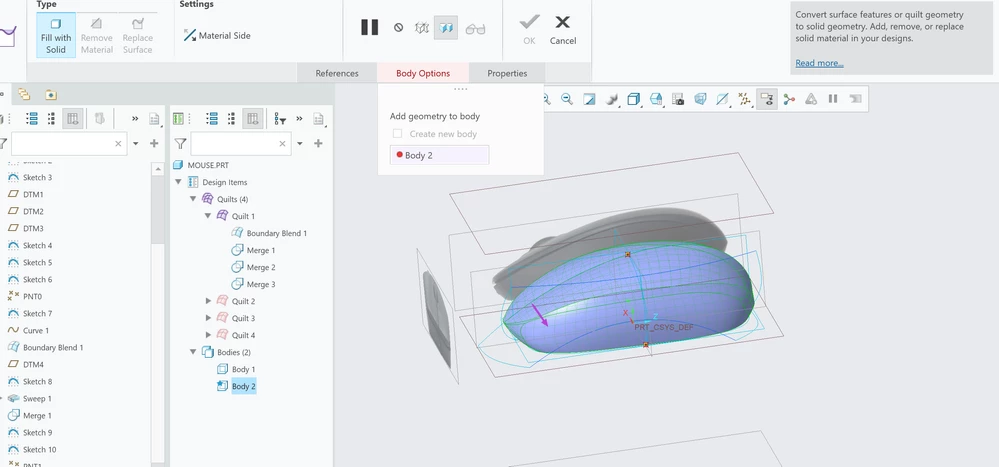
Task: Flip the Material Side setting
Action: click(x=217, y=36)
